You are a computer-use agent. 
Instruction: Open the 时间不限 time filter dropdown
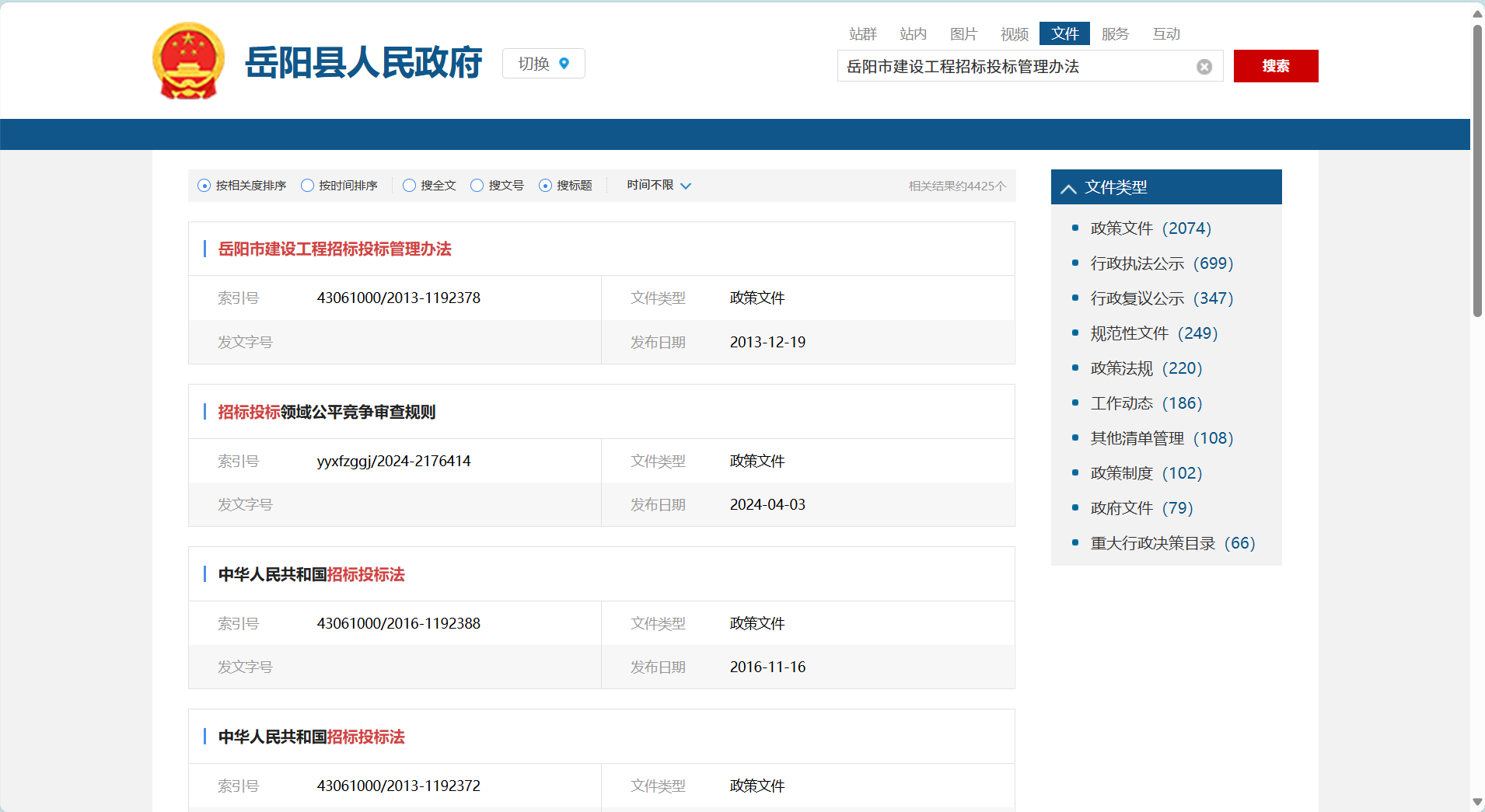click(659, 186)
